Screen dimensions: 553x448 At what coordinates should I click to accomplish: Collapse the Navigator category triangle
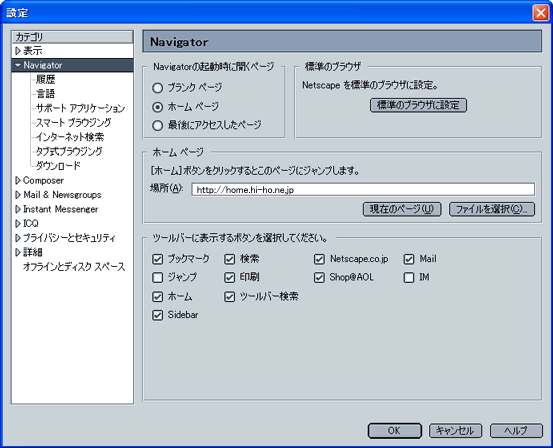[x=18, y=66]
